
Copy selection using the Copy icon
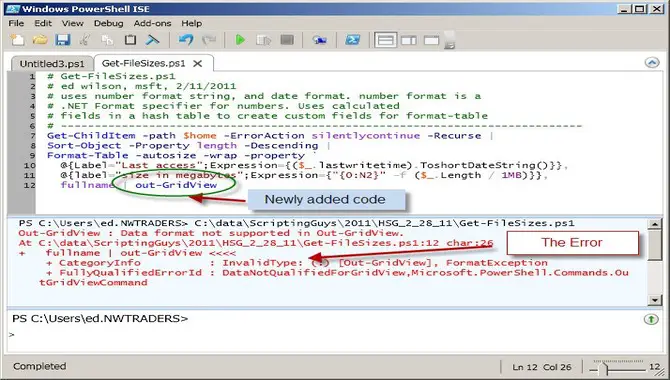pos(107,40)
